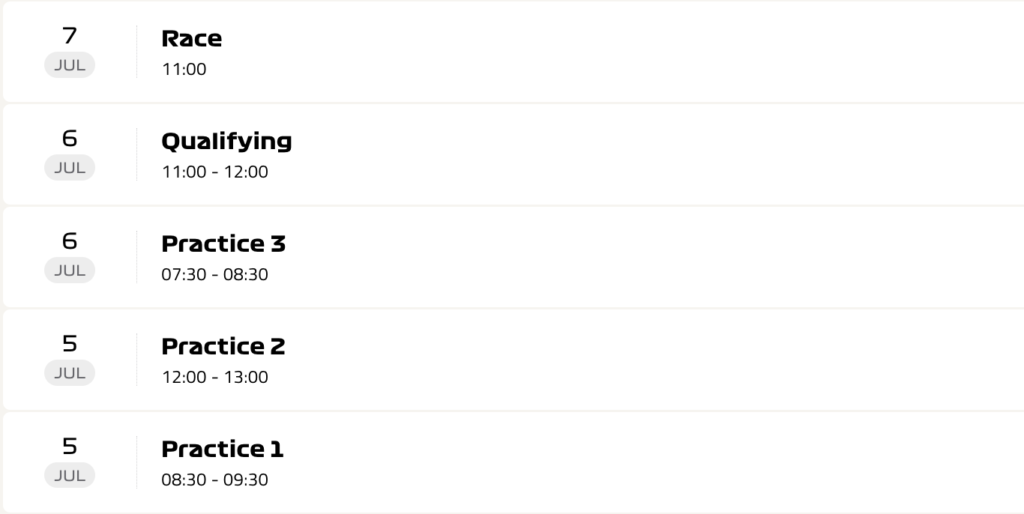This screenshot has height=514, width=1024.
Task: Click date number 6 next to Qualifying
Action: click(x=69, y=138)
